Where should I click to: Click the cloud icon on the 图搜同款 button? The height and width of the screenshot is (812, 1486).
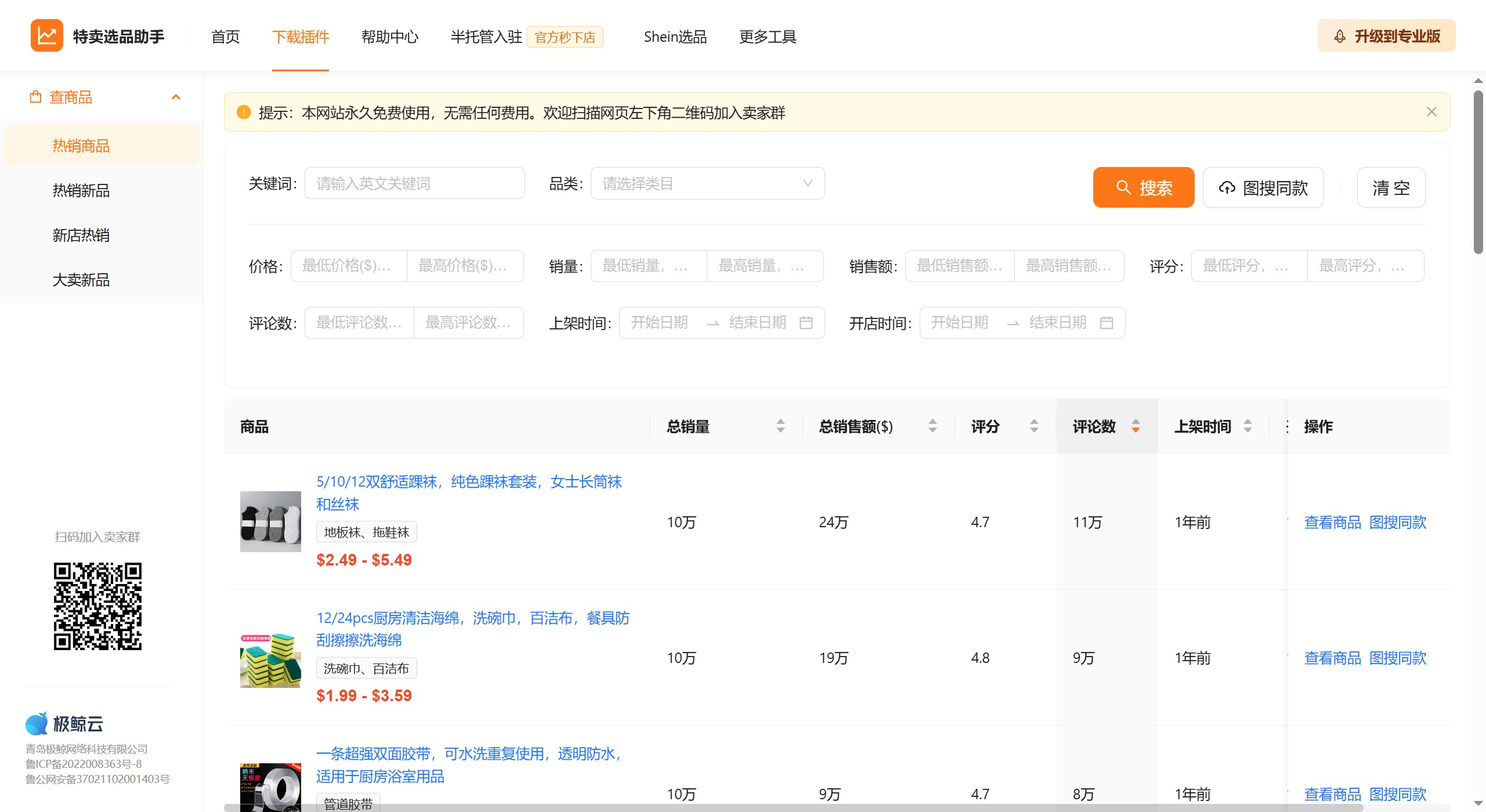[1228, 187]
